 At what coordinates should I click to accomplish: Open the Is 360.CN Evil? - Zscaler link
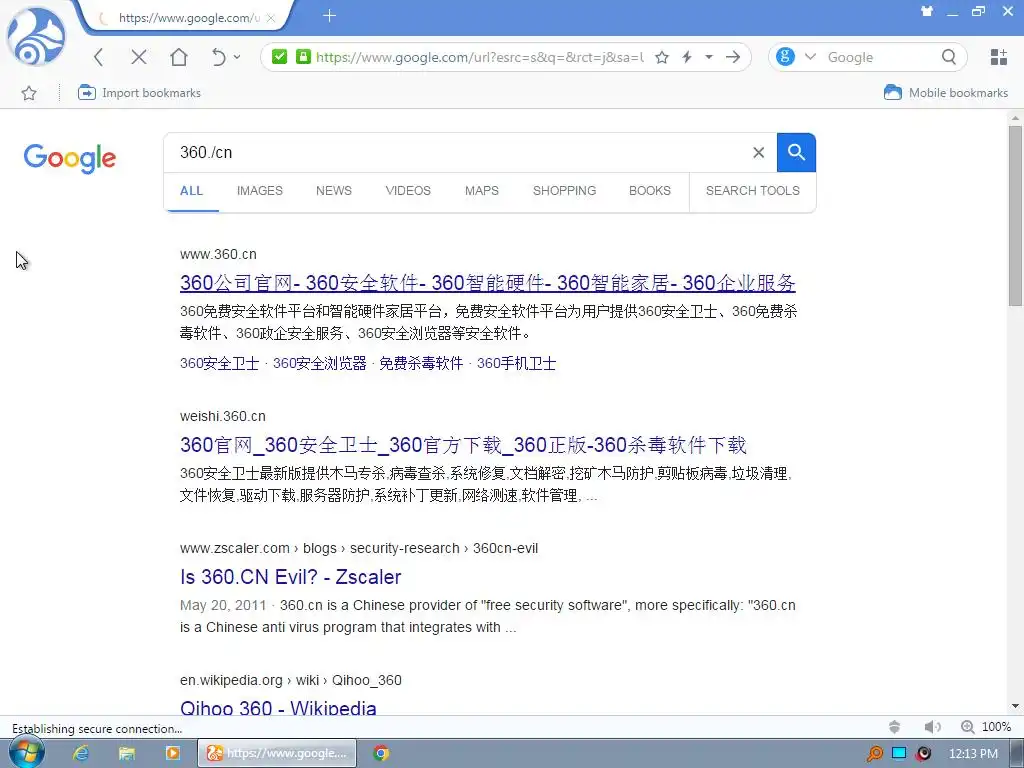click(290, 577)
